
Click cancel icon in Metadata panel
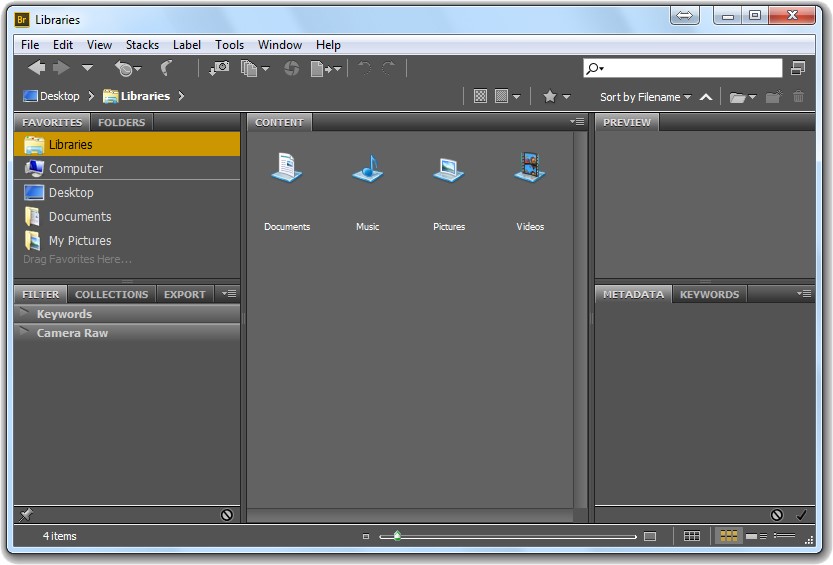coord(777,515)
